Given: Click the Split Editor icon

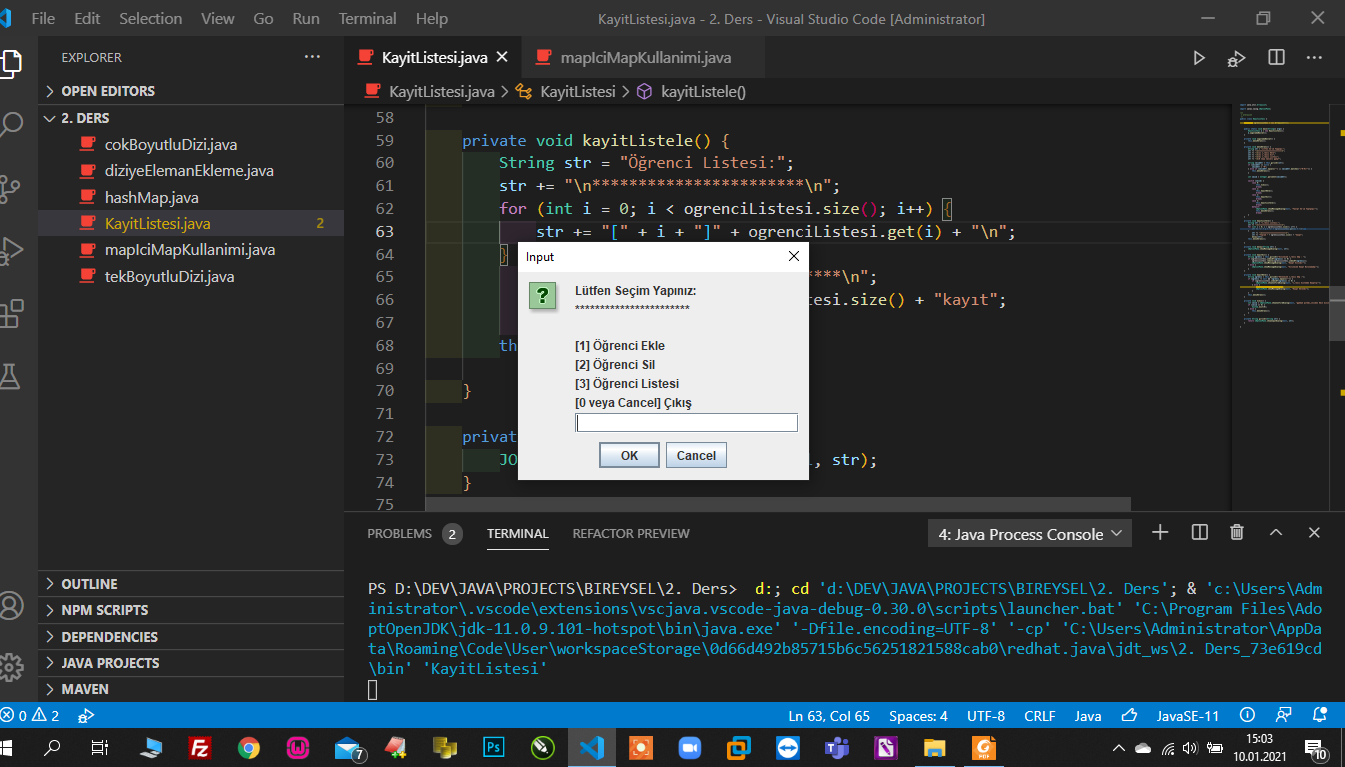Looking at the screenshot, I should (1276, 58).
